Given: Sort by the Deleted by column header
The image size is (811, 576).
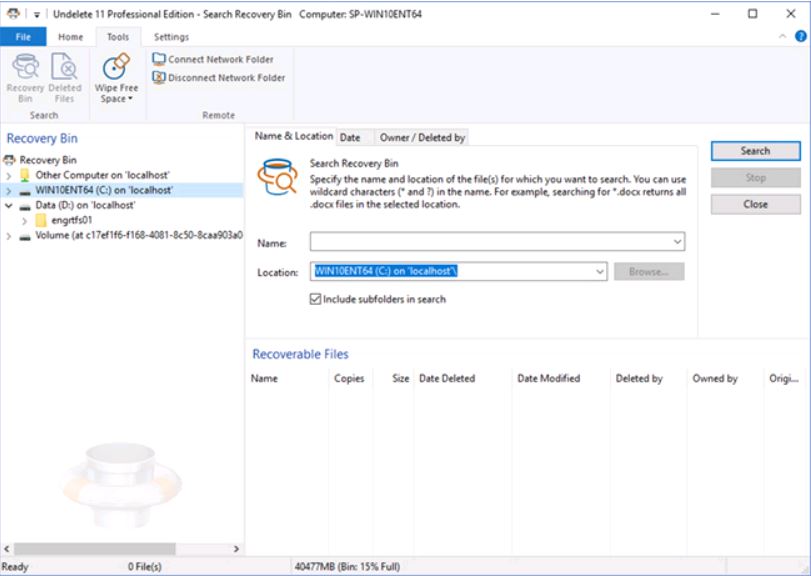Looking at the screenshot, I should coord(649,378).
